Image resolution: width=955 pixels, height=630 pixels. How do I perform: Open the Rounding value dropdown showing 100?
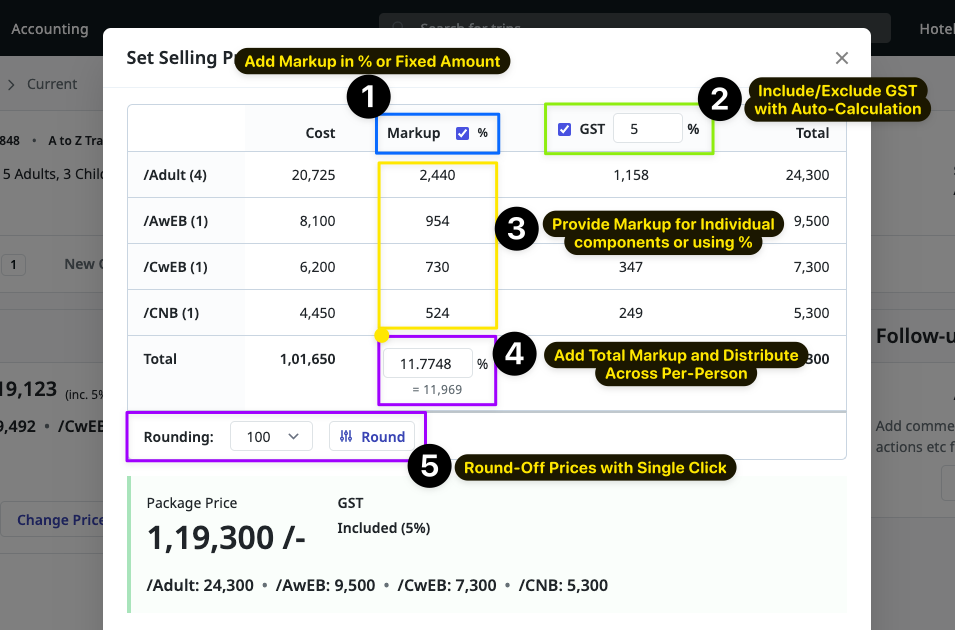270,436
